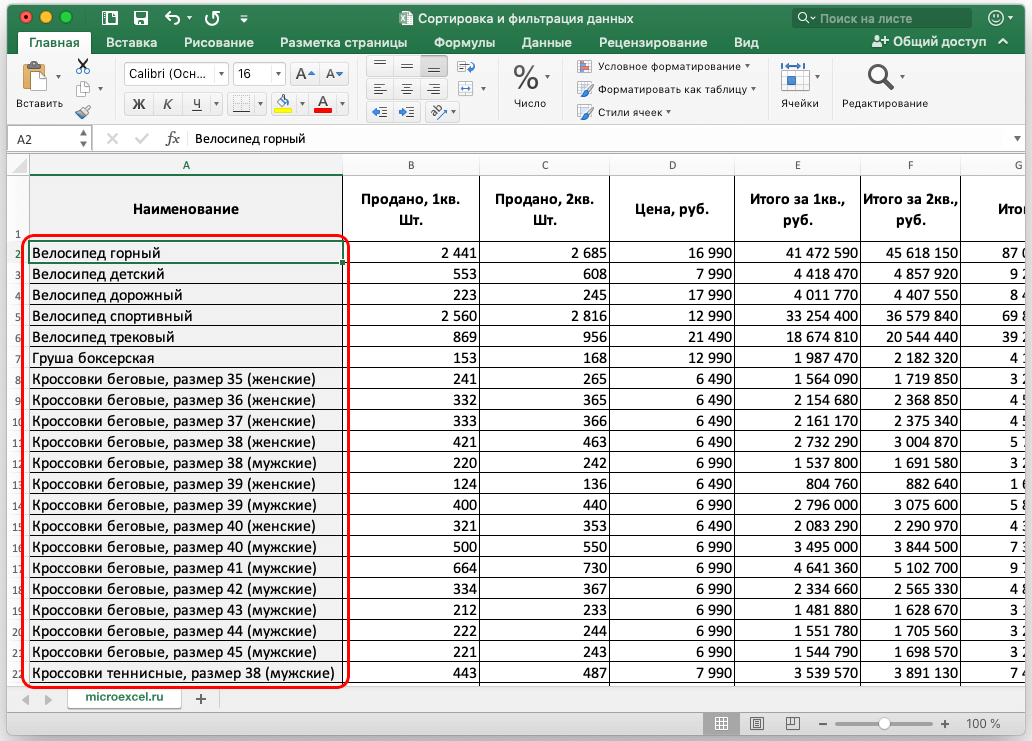Image resolution: width=1032 pixels, height=741 pixels.
Task: Click the Cut scissors icon
Action: [83, 66]
